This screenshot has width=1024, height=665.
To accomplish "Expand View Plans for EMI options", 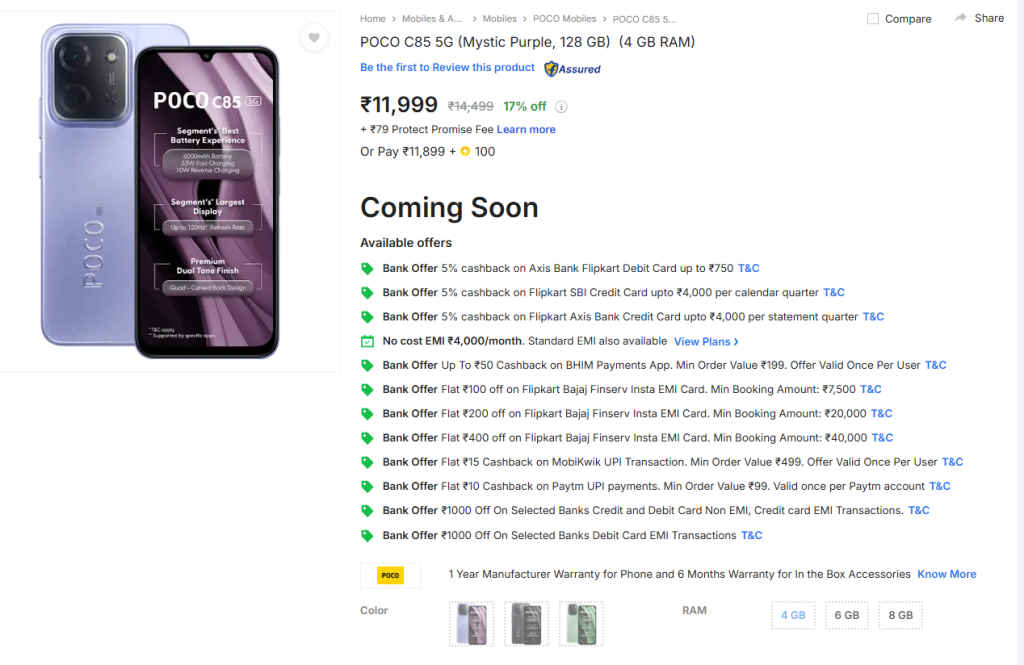I will coord(706,341).
